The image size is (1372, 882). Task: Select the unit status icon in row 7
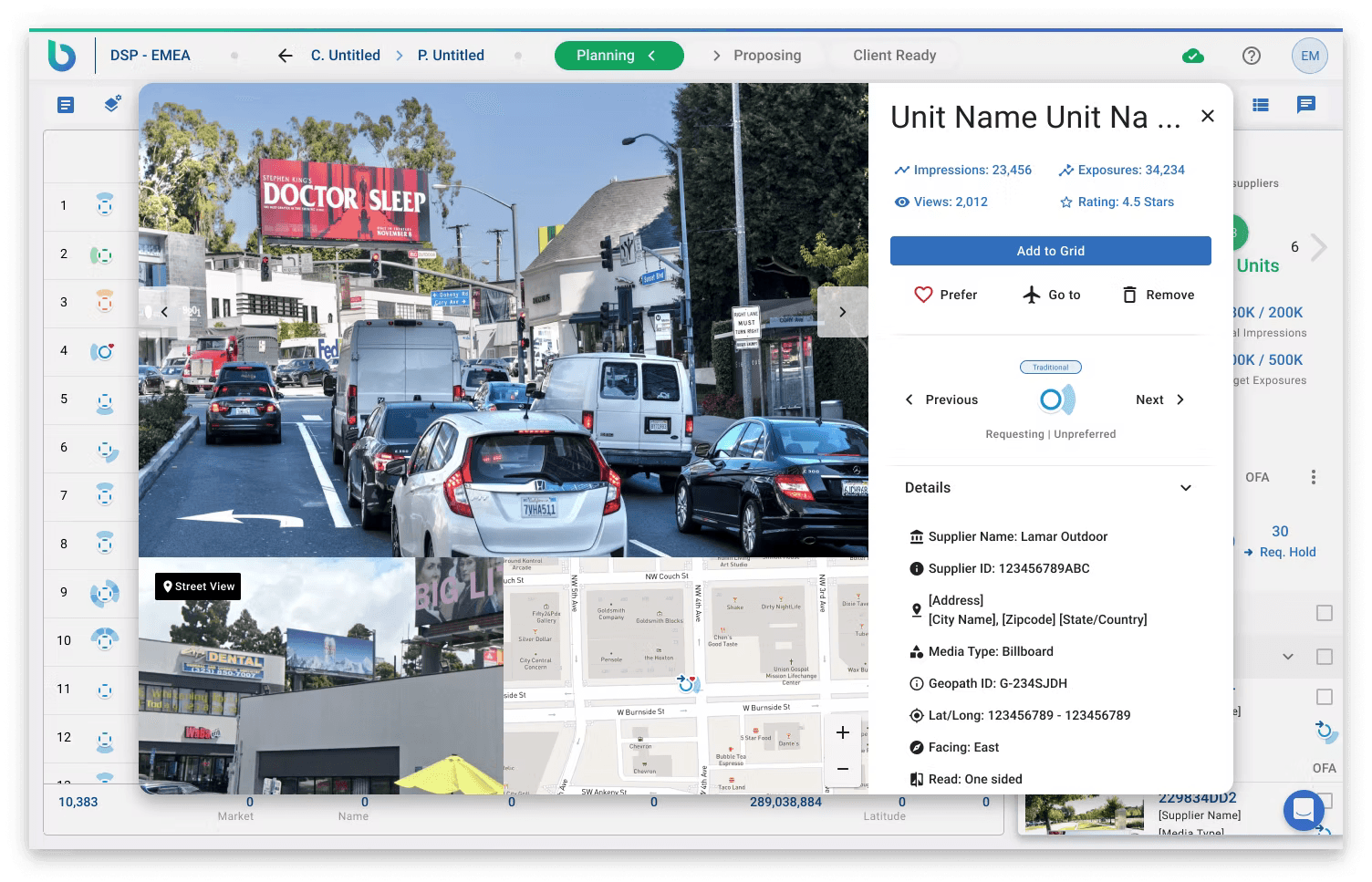click(x=105, y=495)
